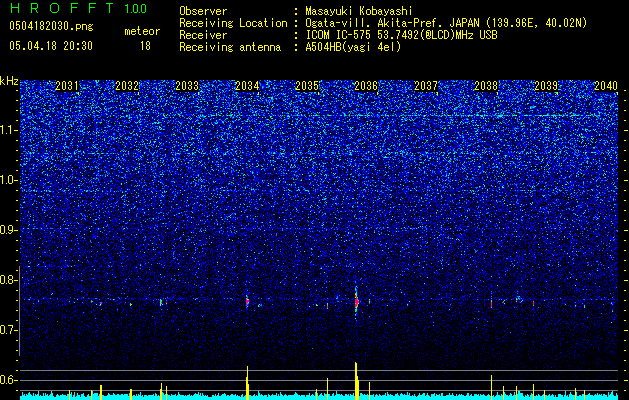Click antenna value A504HB(yagi 4el)
Image resolution: width=629 pixels, height=400 pixels.
(x=353, y=47)
